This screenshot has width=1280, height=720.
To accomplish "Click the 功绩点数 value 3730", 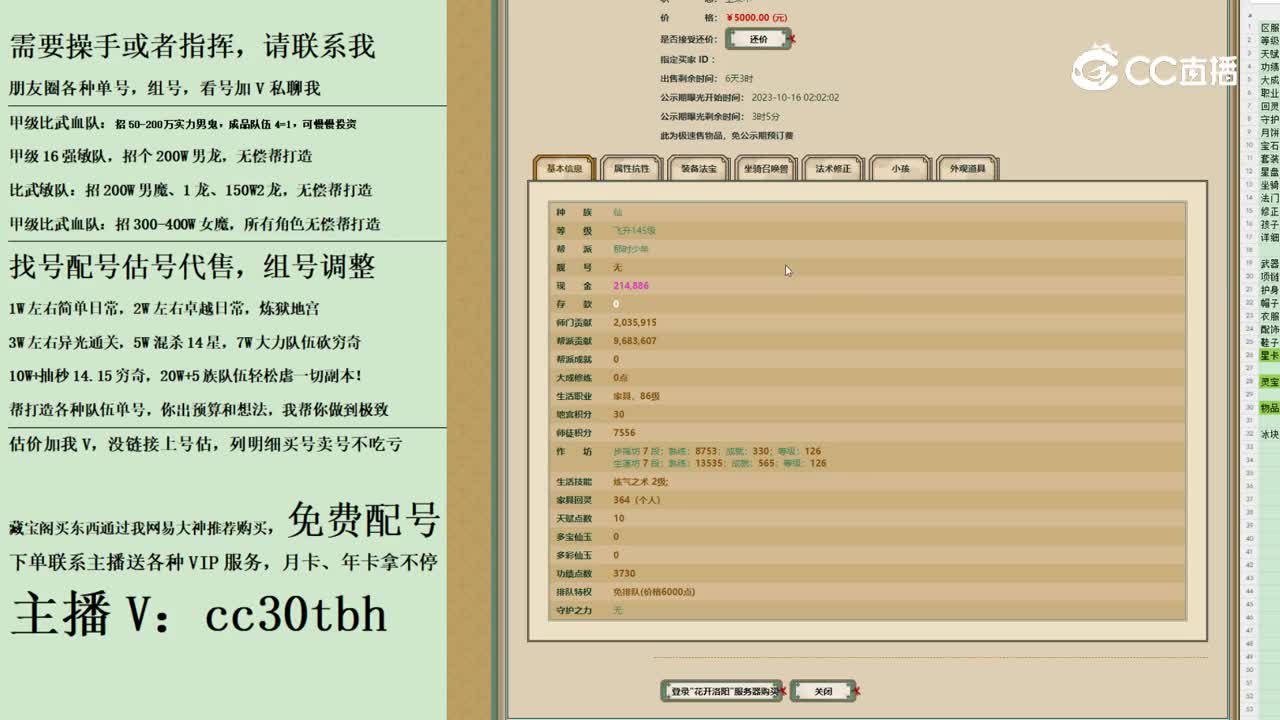I will click(x=624, y=574).
